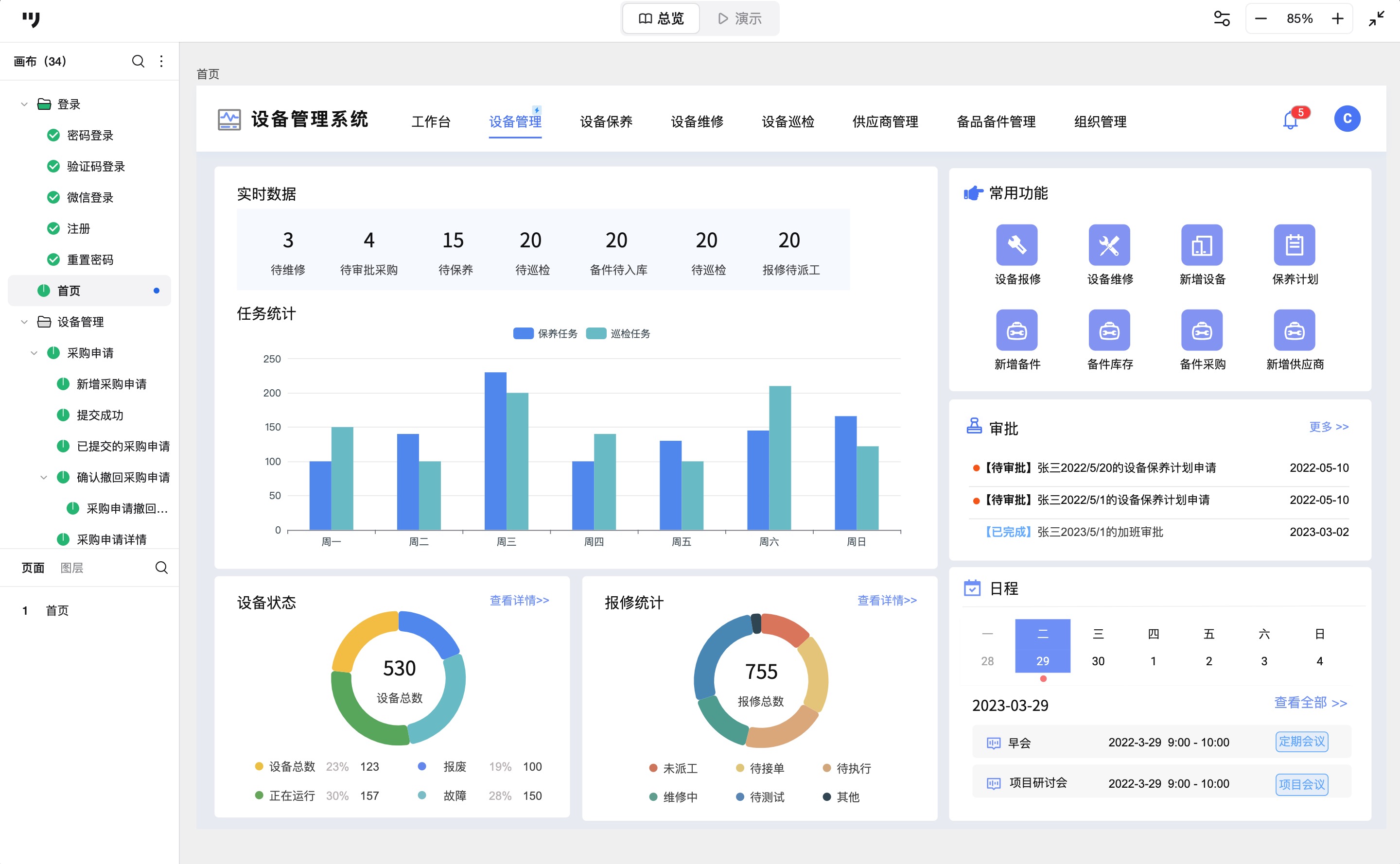Click the 备件库存 shortcut icon
This screenshot has height=864, width=1400.
click(x=1109, y=330)
